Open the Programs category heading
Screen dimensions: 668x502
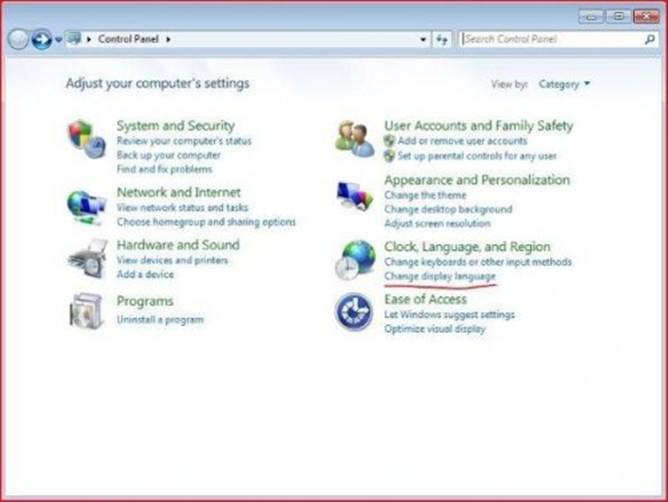(145, 301)
